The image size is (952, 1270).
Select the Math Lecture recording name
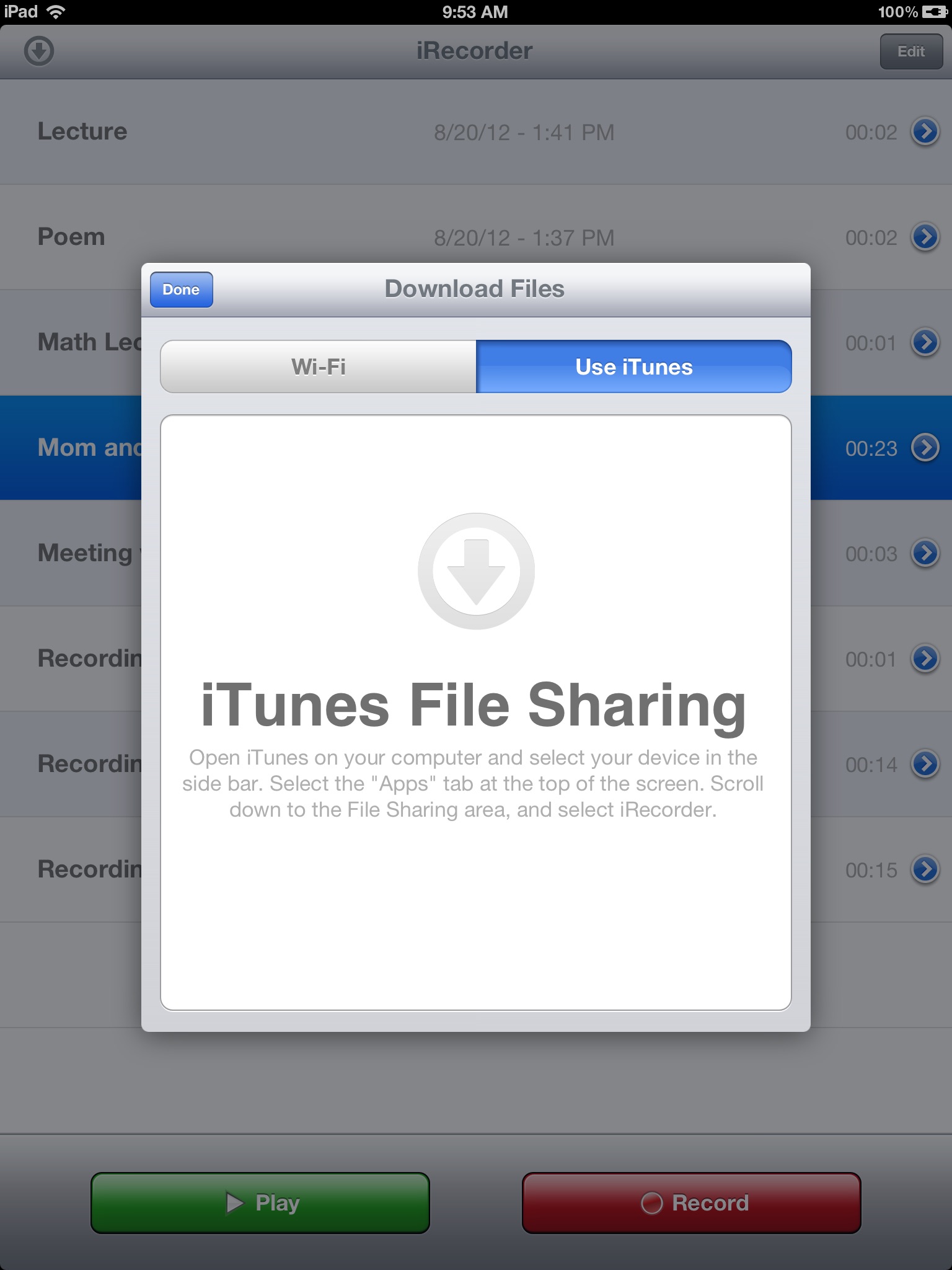(x=90, y=342)
